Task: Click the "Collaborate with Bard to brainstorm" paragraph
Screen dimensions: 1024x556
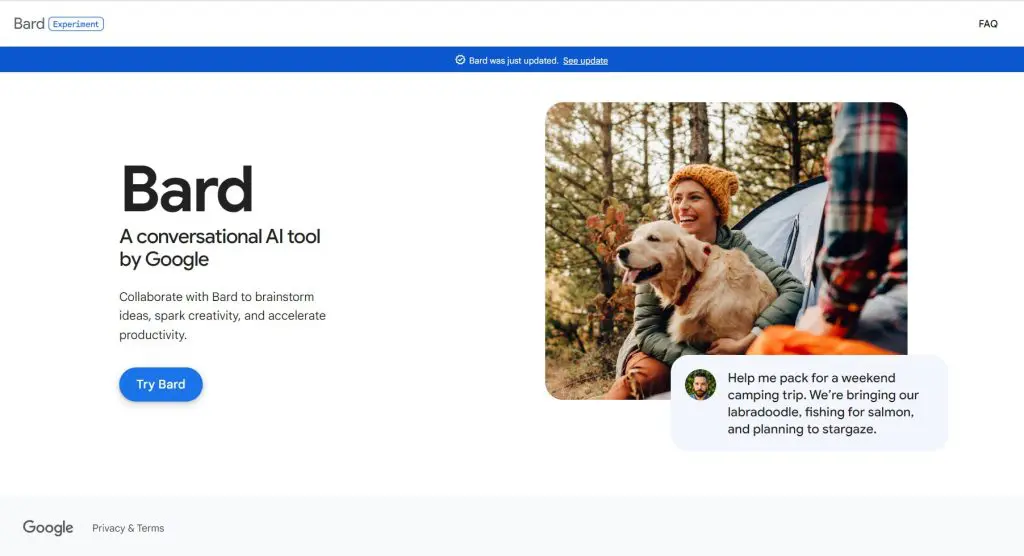Action: coord(222,316)
